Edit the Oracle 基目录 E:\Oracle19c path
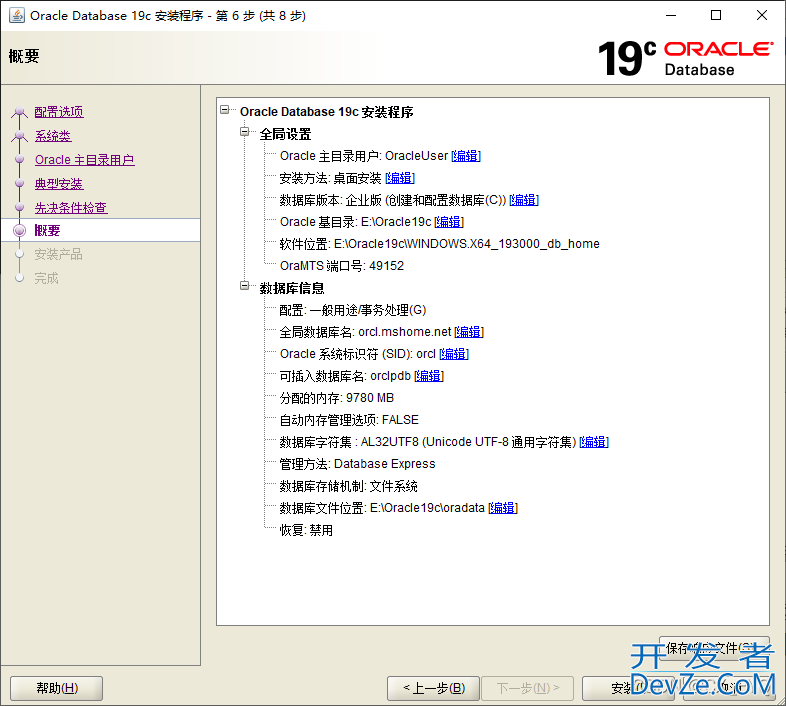Screen dimensions: 786x706 click(x=449, y=222)
